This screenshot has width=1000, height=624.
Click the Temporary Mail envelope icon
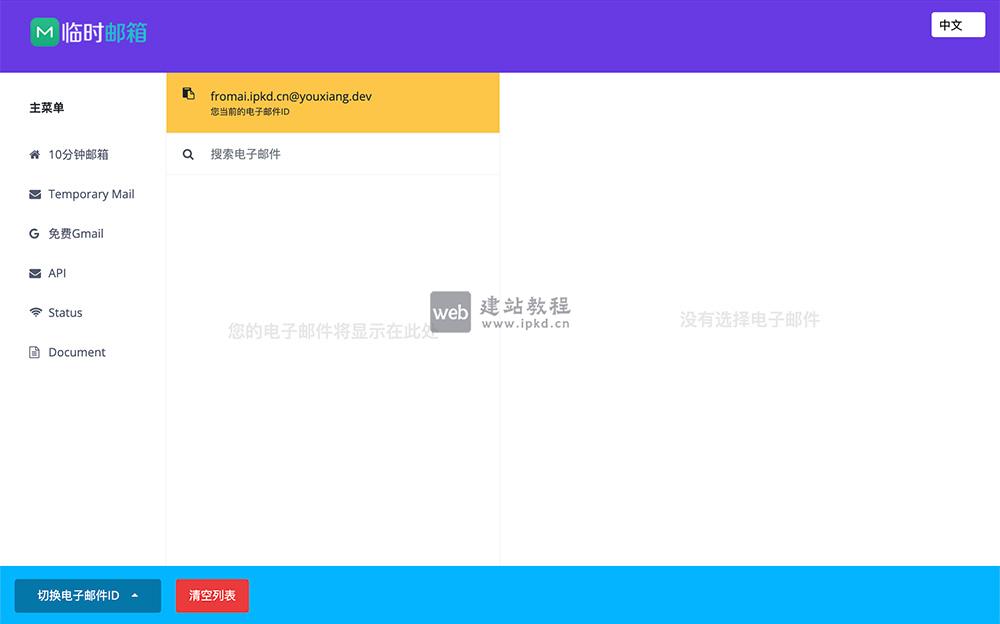click(x=33, y=194)
